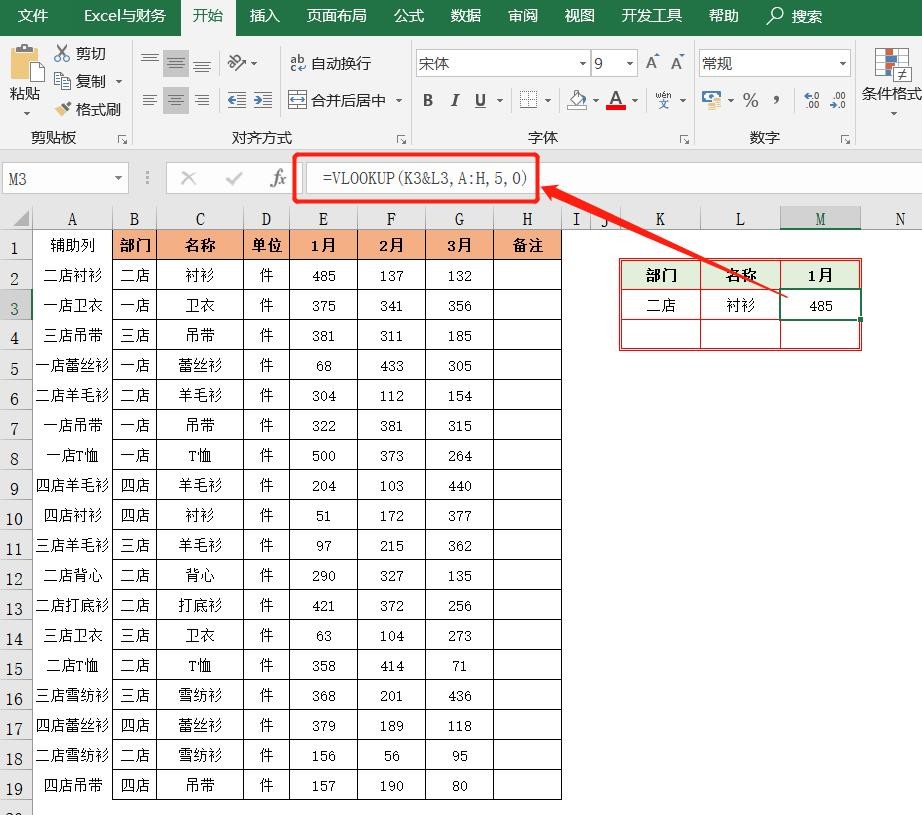Toggle Italic formatting
The height and width of the screenshot is (815, 922).
(455, 100)
